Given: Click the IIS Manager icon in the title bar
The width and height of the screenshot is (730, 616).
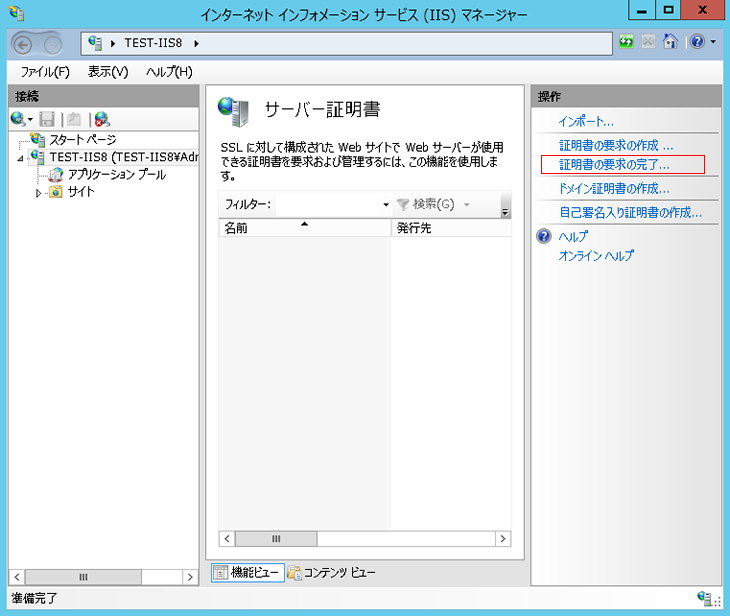Looking at the screenshot, I should 17,13.
